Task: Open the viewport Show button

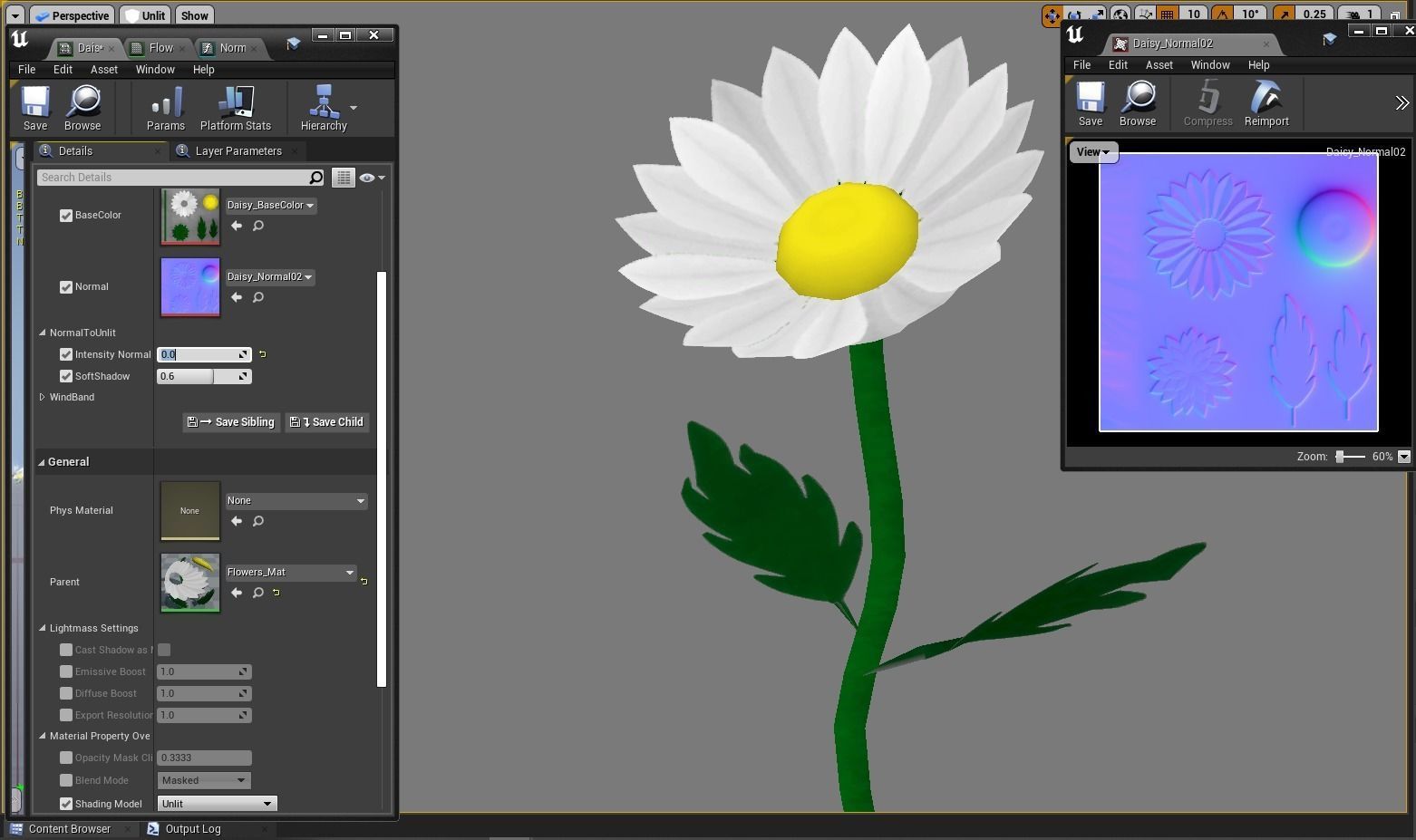Action: coord(194,15)
